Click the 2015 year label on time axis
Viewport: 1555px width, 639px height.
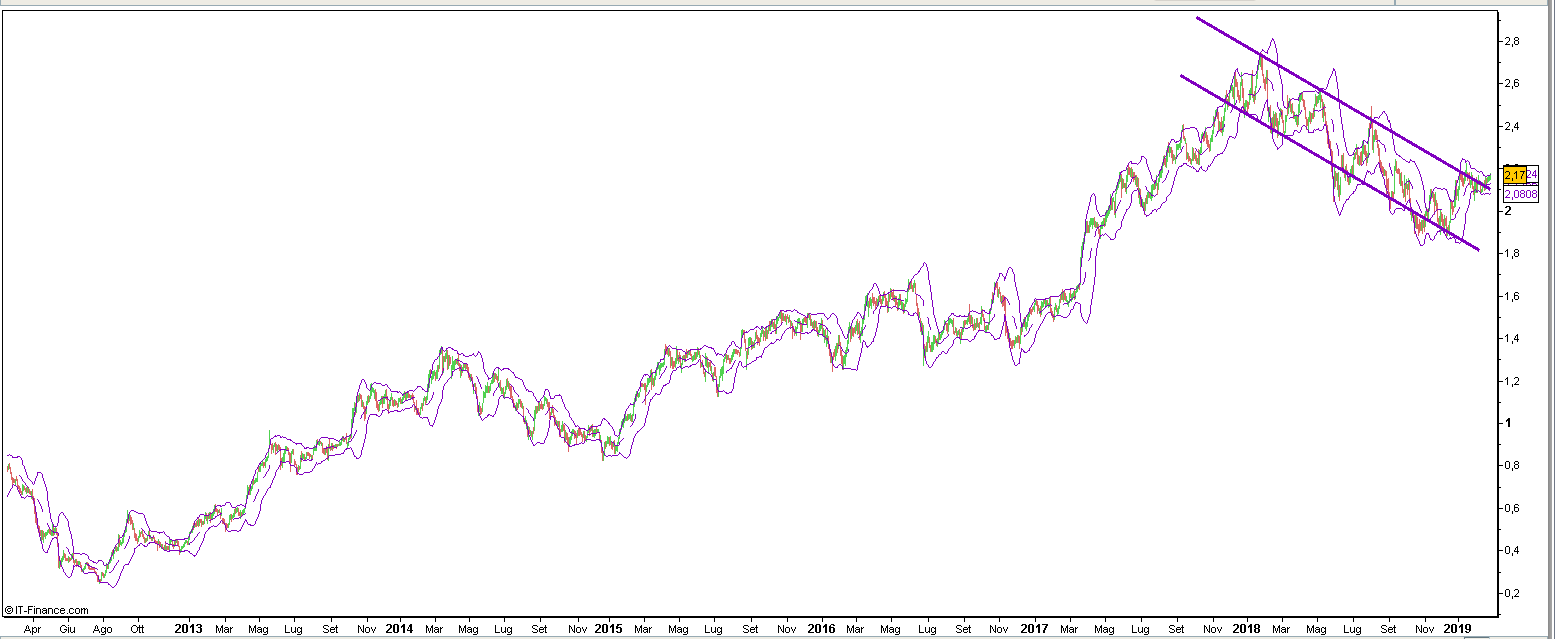pos(608,630)
